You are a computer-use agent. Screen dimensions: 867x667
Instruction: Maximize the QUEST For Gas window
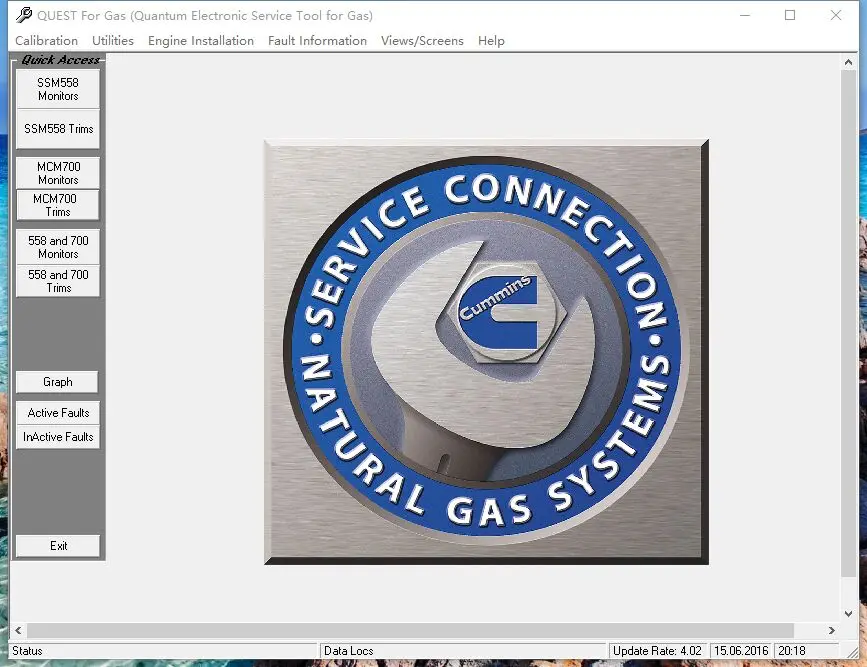pyautogui.click(x=790, y=15)
